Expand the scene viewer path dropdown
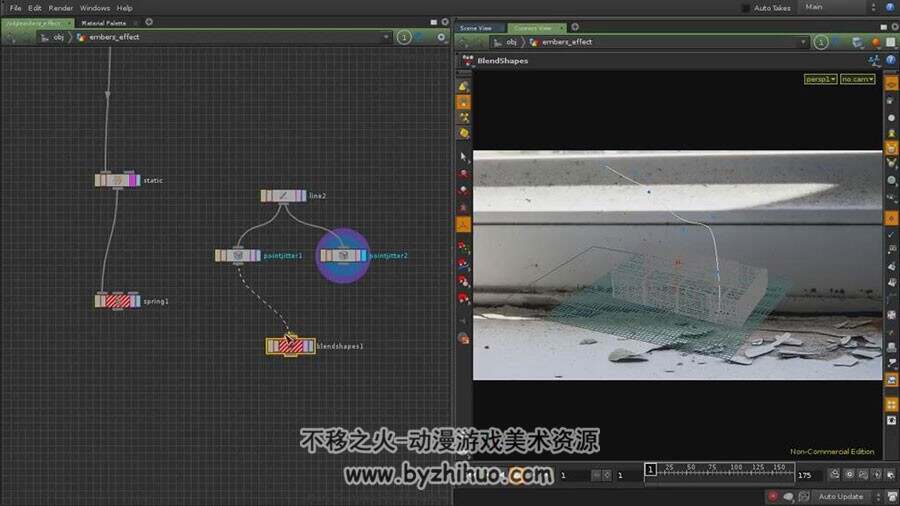The image size is (900, 506). (803, 42)
